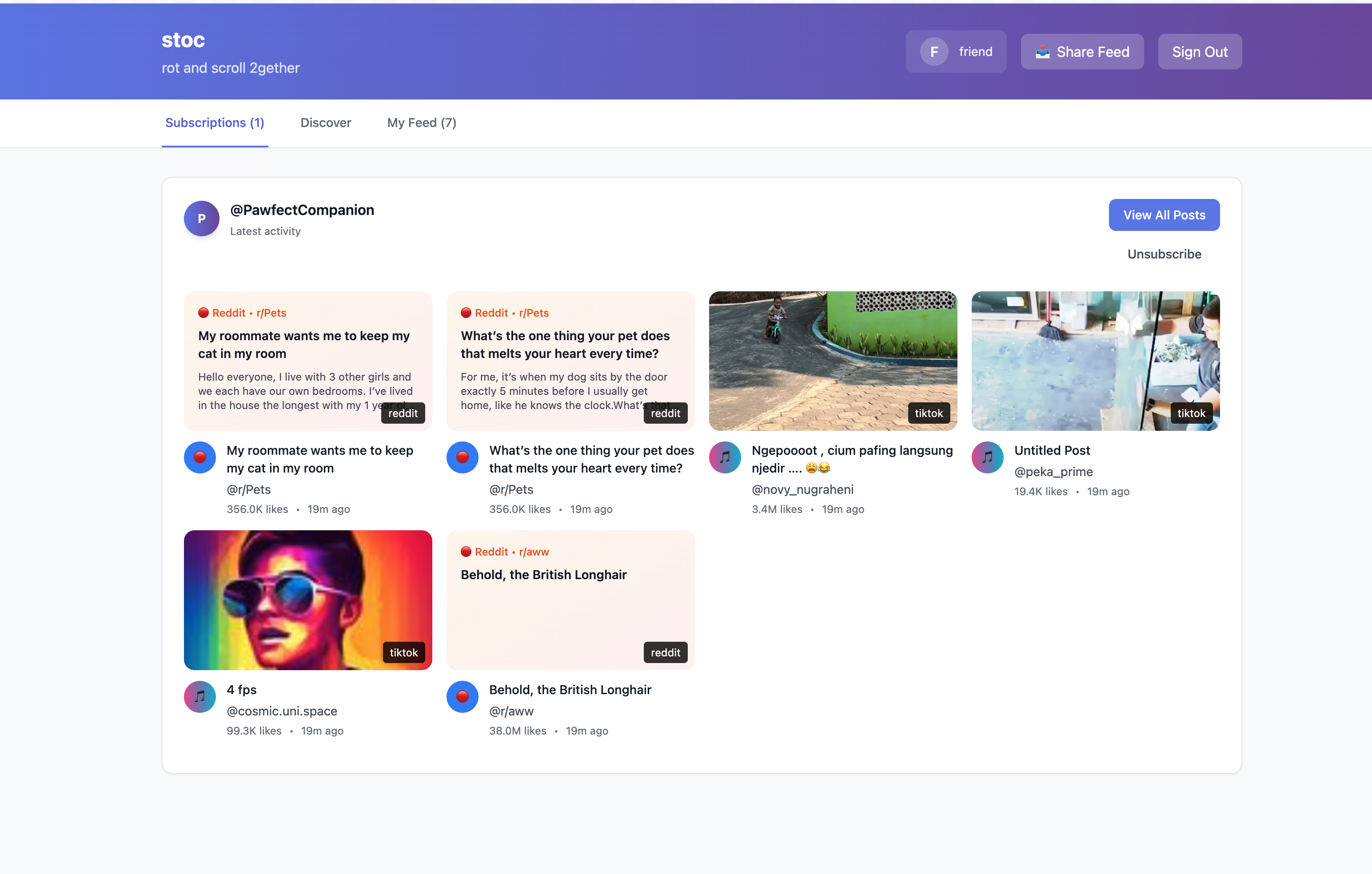
Task: Click Reddit icon beside roommate cat post
Action: click(199, 457)
